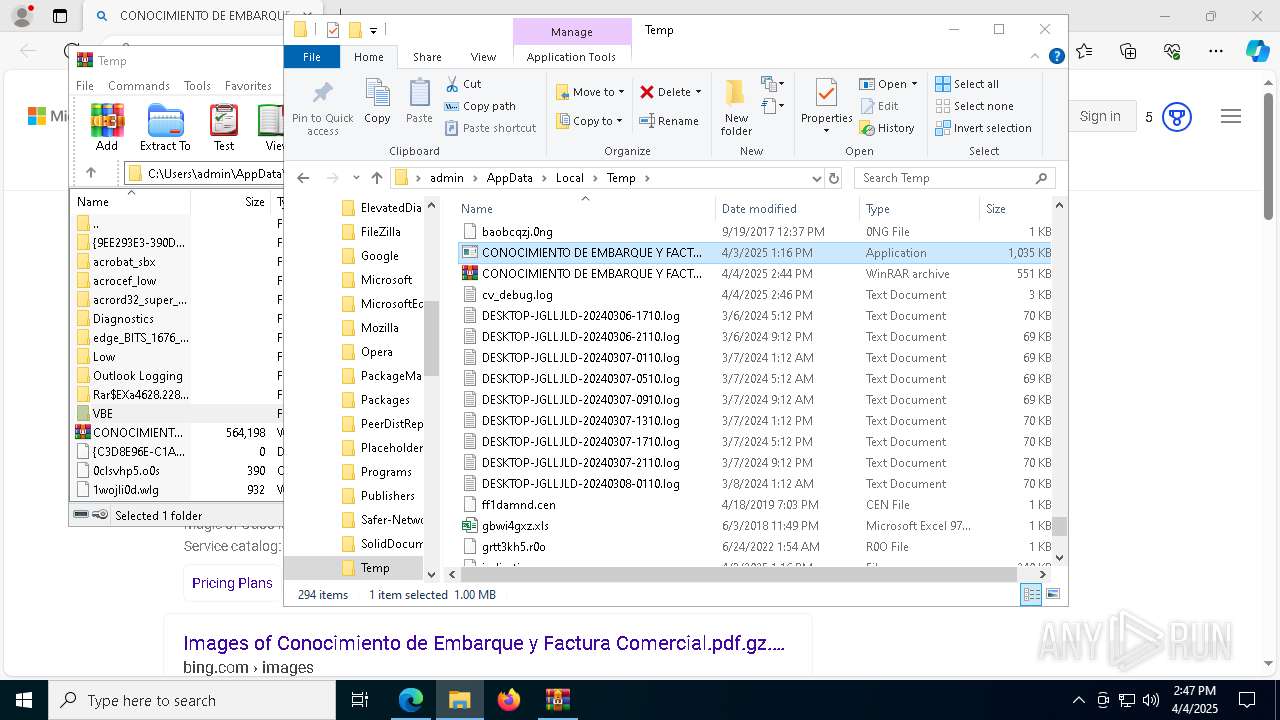The image size is (1280, 720).
Task: Click WinRAR icon in taskbar
Action: (557, 700)
